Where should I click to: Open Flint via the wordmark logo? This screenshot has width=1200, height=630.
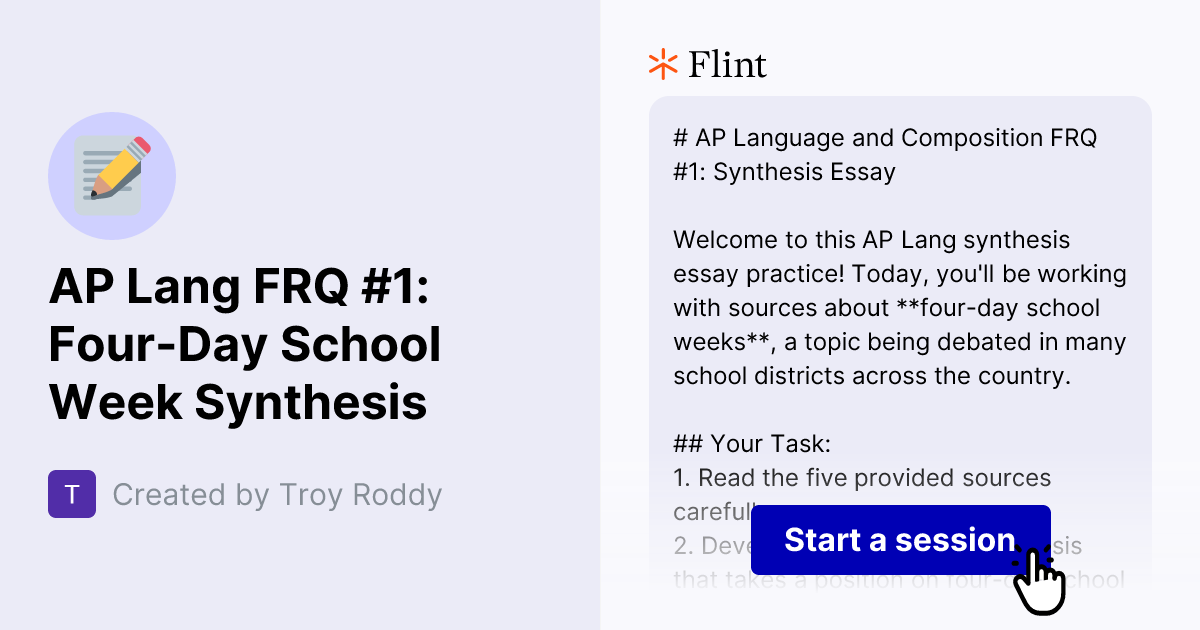coord(727,64)
